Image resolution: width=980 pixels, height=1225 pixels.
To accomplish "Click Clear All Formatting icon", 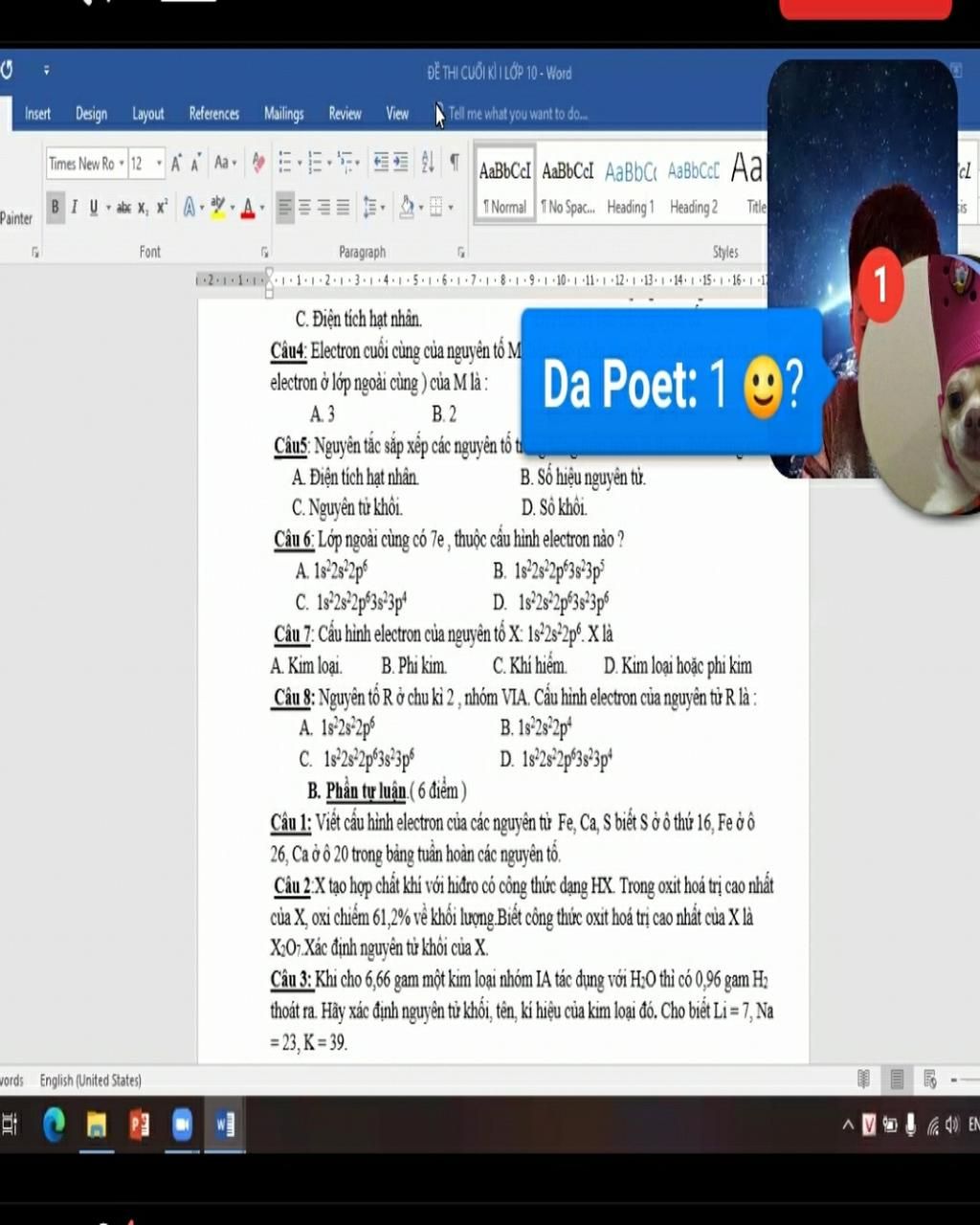I will click(257, 164).
